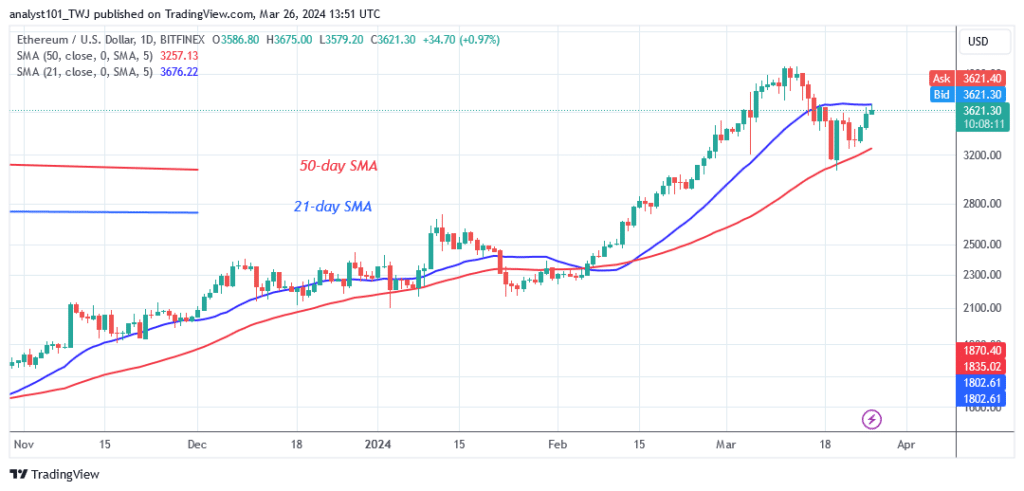
Task: Click the 2024 label on time axis
Action: point(378,444)
